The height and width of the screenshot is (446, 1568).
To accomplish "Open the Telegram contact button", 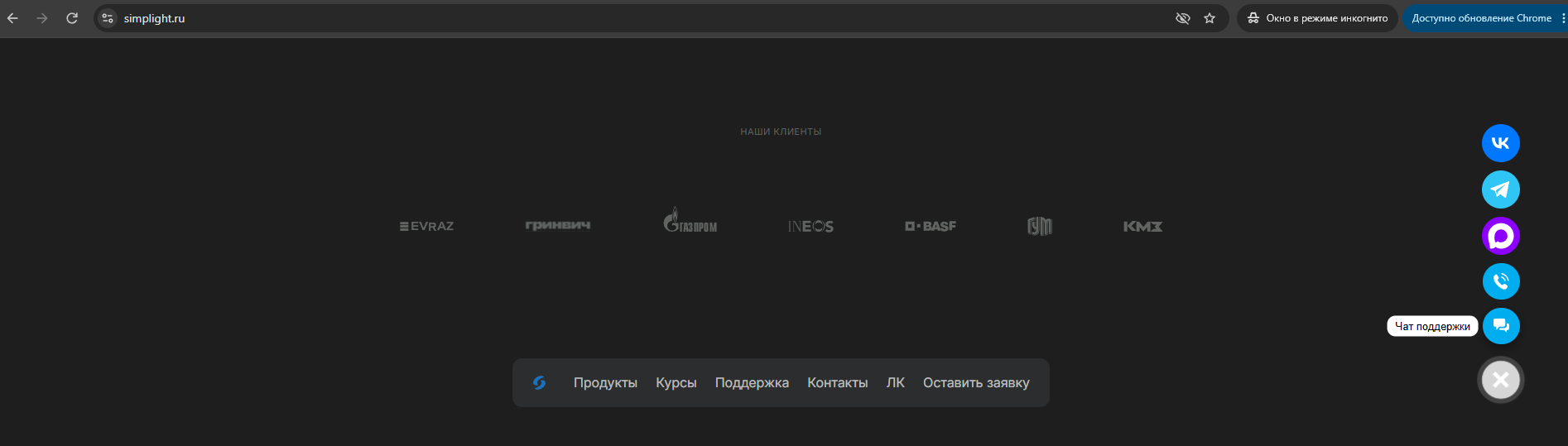I will [1500, 189].
